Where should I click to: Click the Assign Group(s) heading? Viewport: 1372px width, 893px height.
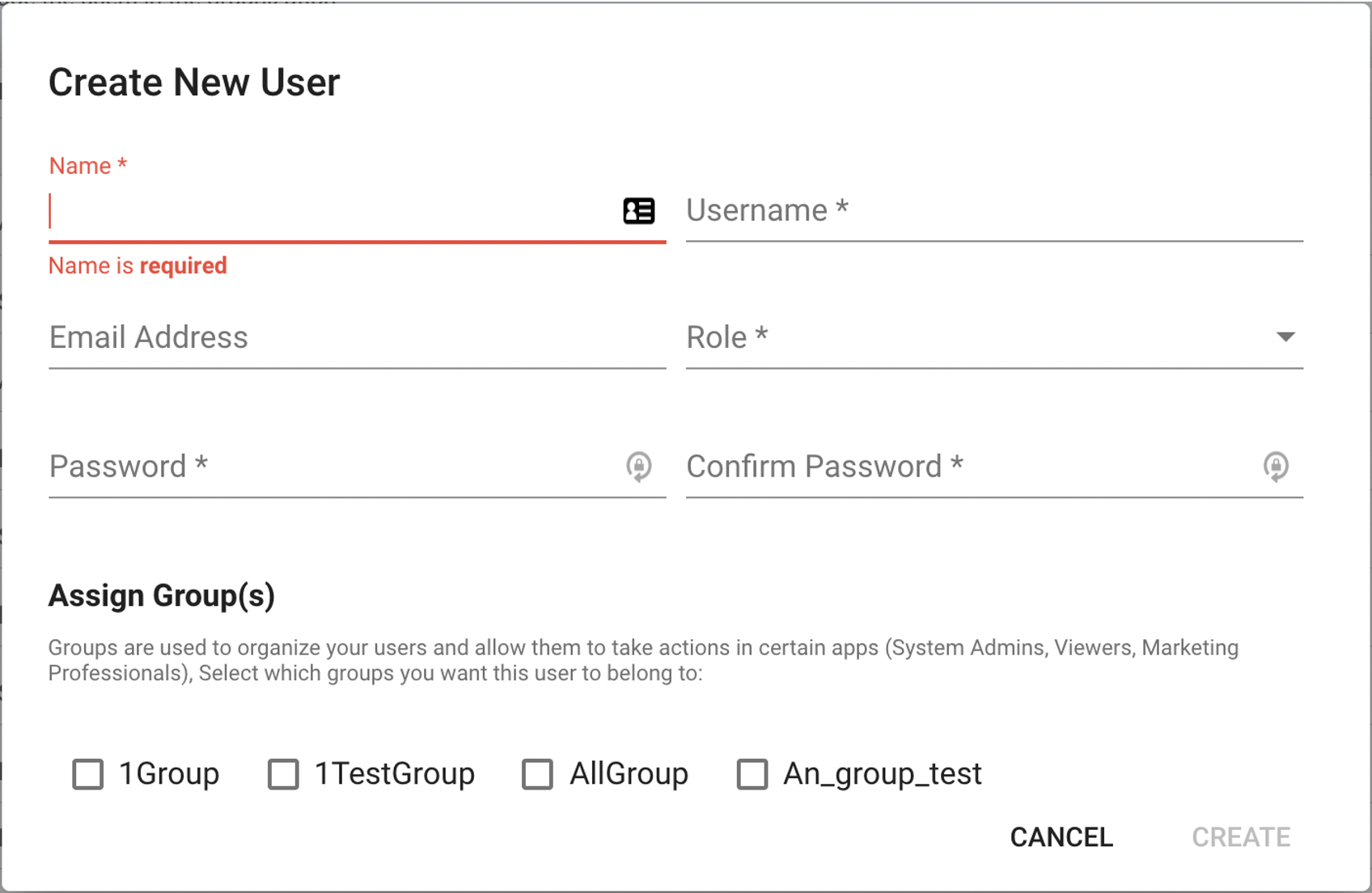162,595
